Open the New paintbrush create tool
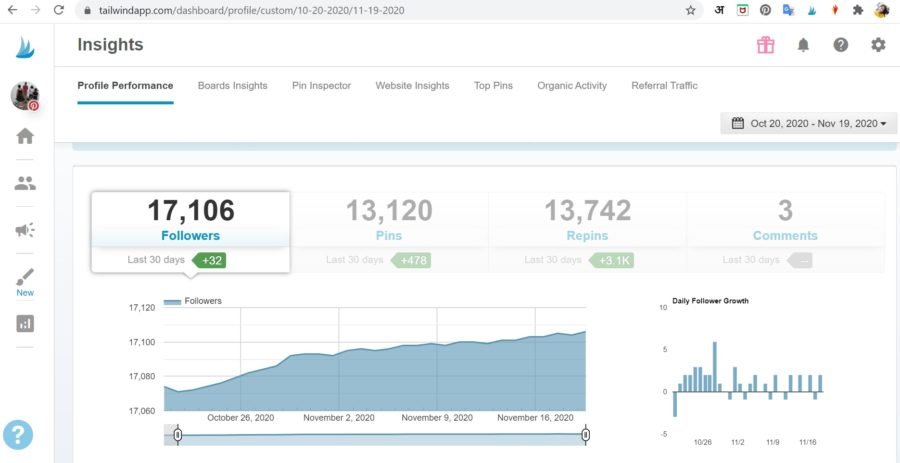The width and height of the screenshot is (900, 463). click(25, 279)
